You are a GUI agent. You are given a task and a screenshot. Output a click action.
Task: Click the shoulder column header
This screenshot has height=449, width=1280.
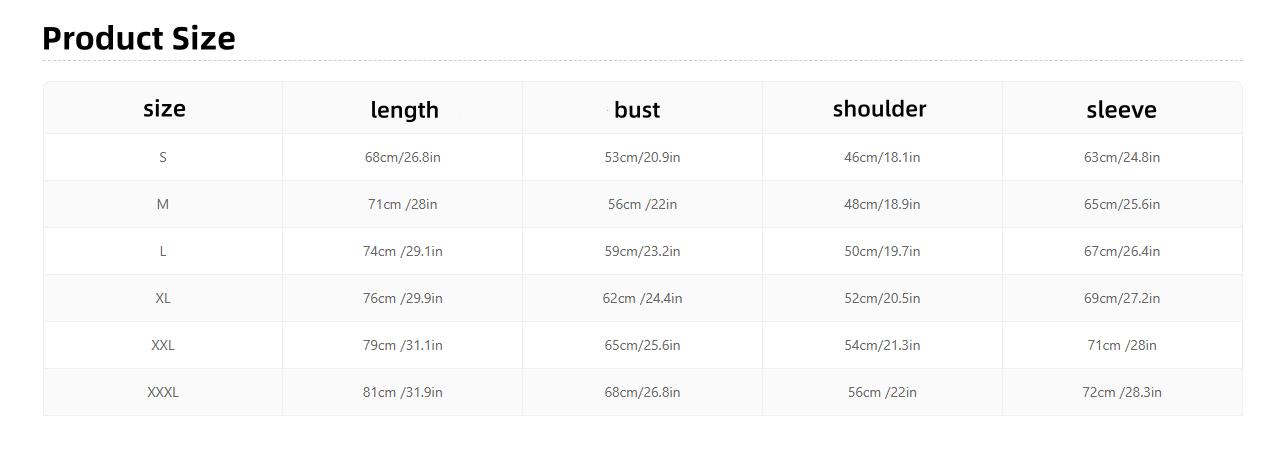pyautogui.click(x=879, y=108)
